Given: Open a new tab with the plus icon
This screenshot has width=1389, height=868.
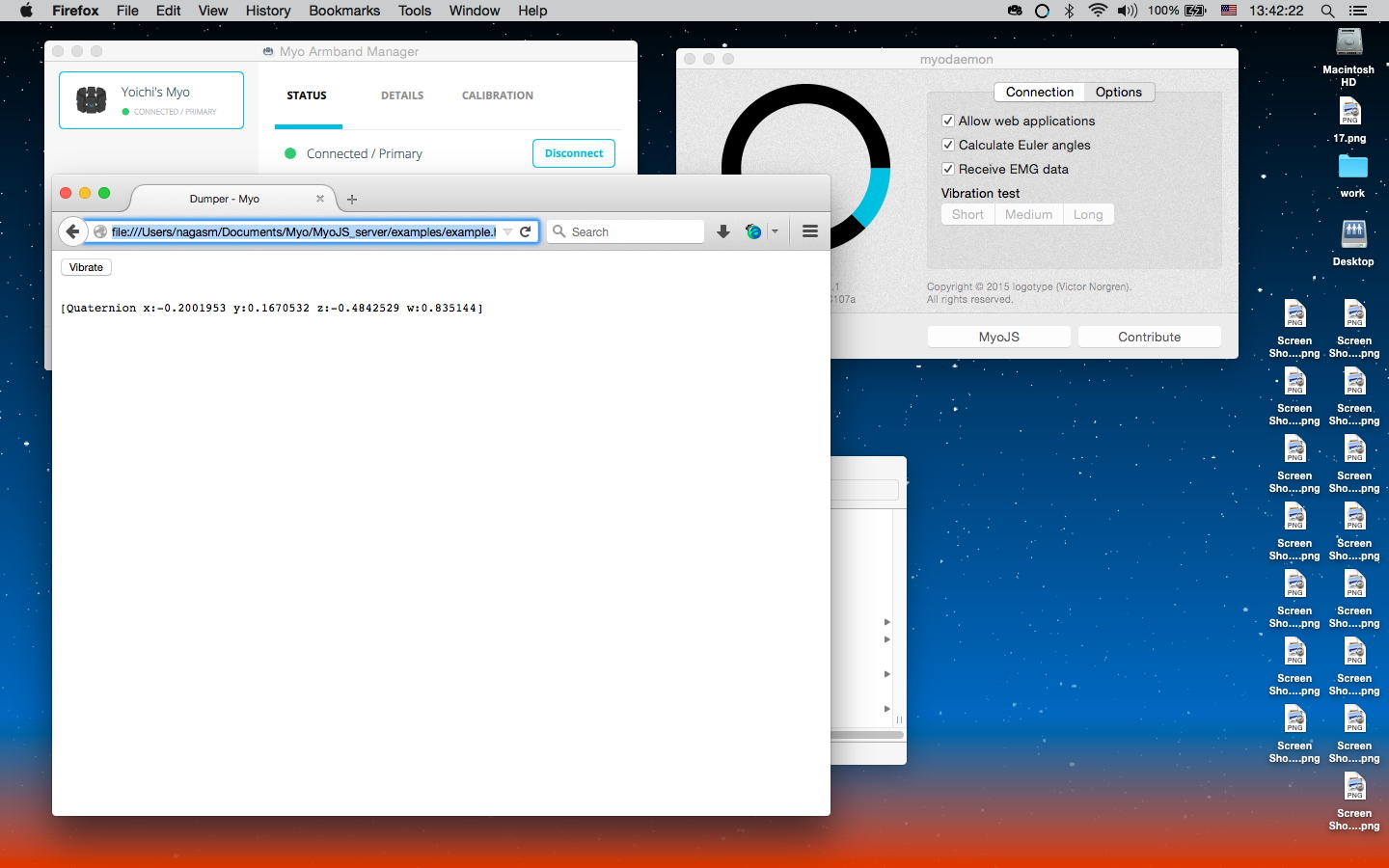Looking at the screenshot, I should coord(352,200).
